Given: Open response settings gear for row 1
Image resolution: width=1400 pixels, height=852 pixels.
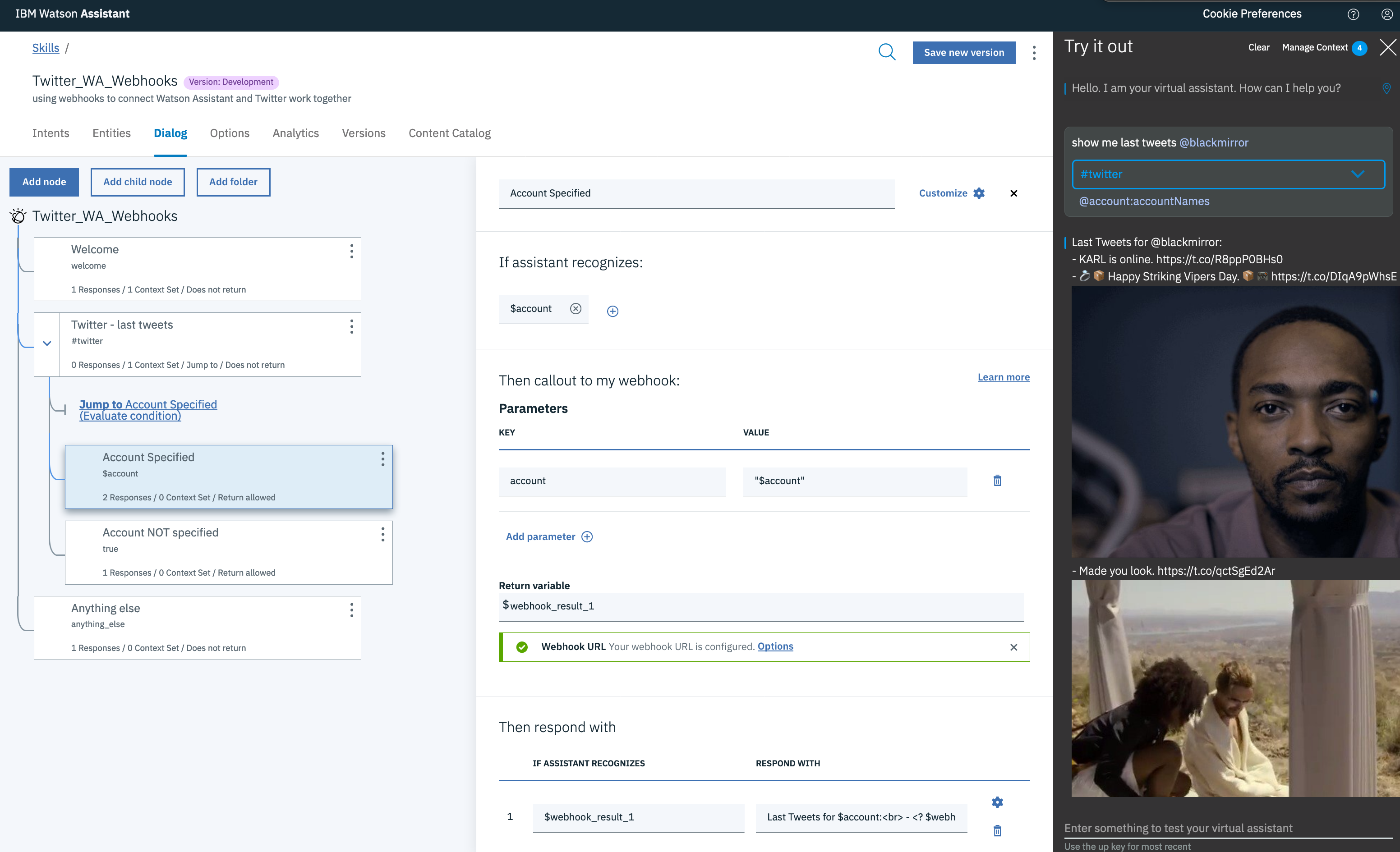Looking at the screenshot, I should (x=997, y=802).
